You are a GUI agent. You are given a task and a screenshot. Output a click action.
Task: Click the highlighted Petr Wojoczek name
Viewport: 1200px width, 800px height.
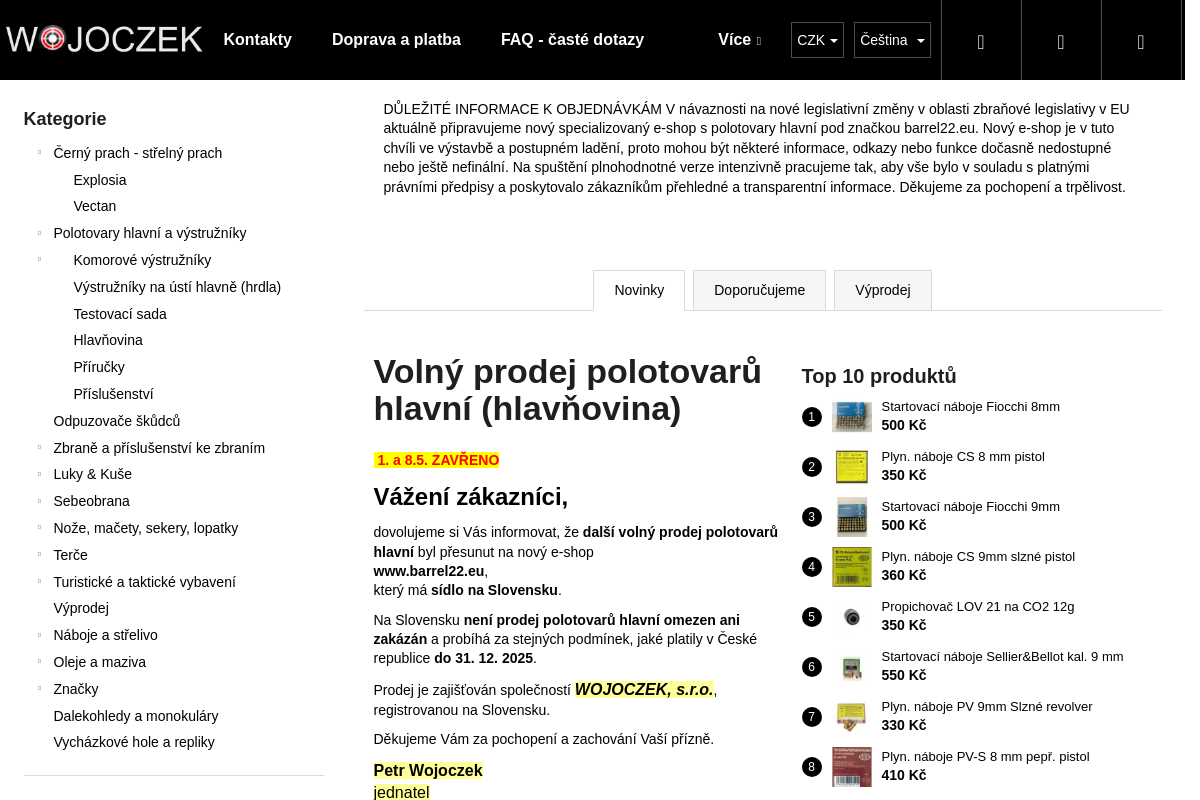tap(428, 770)
